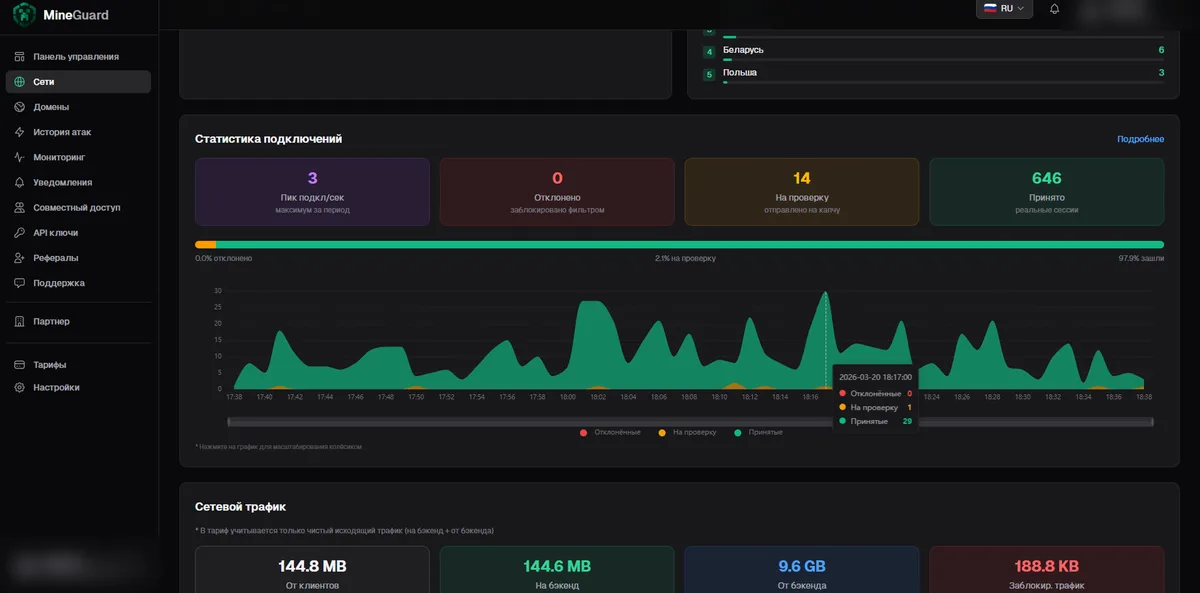Screen dimensions: 1200x593
Task: Toggle the На проверку series in chart legend
Action: [687, 432]
